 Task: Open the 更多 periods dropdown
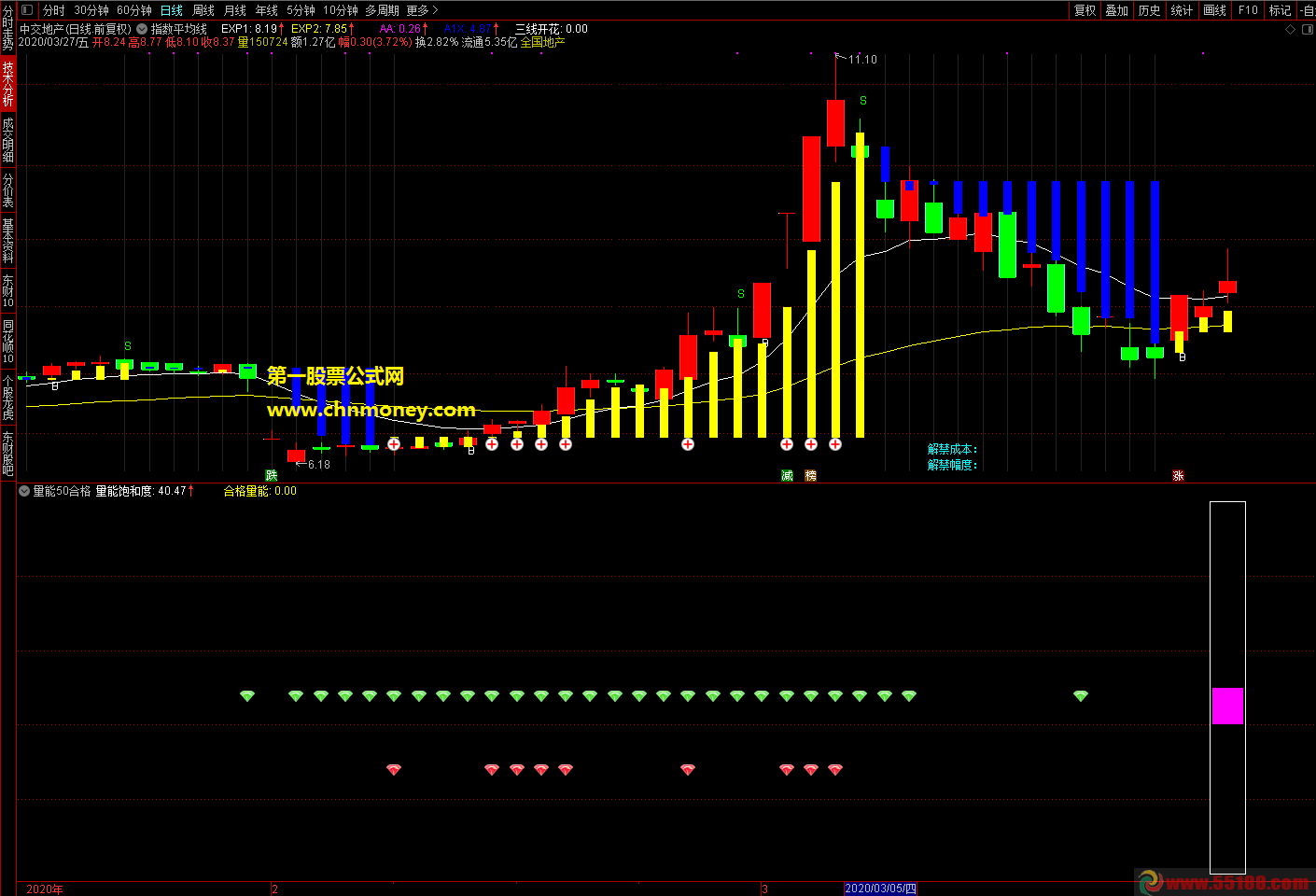coord(421,10)
